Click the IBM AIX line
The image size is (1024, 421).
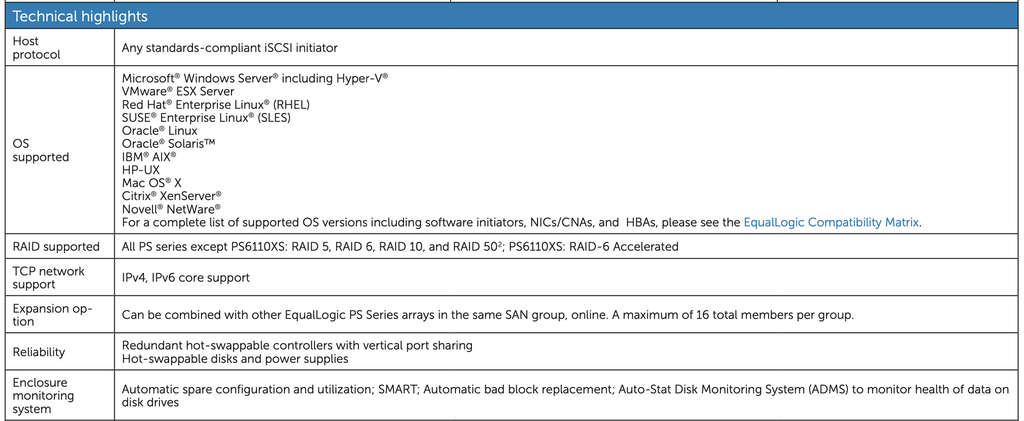click(x=150, y=157)
